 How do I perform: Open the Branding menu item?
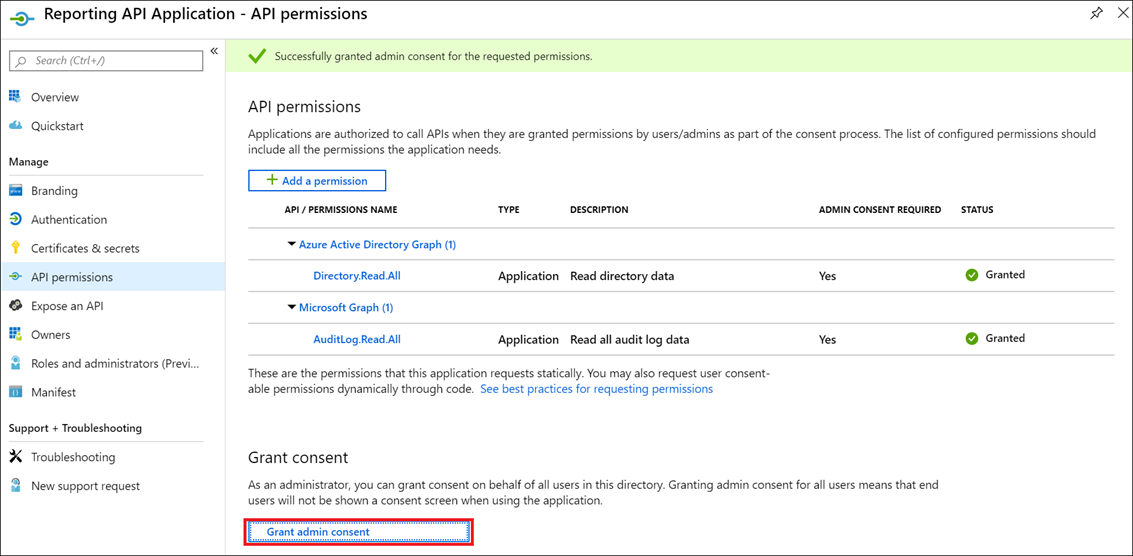pos(54,191)
